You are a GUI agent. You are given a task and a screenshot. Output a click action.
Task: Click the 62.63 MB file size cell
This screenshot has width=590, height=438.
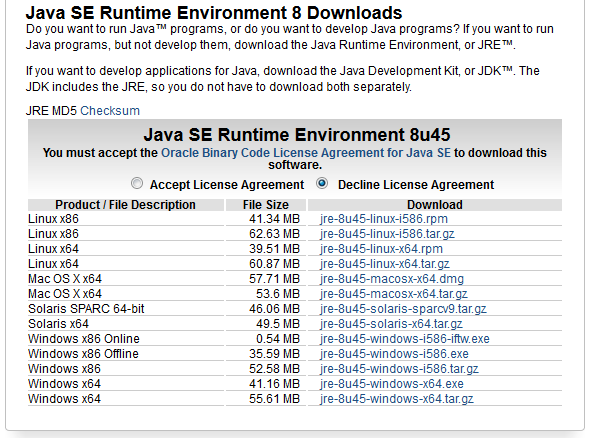tap(266, 234)
